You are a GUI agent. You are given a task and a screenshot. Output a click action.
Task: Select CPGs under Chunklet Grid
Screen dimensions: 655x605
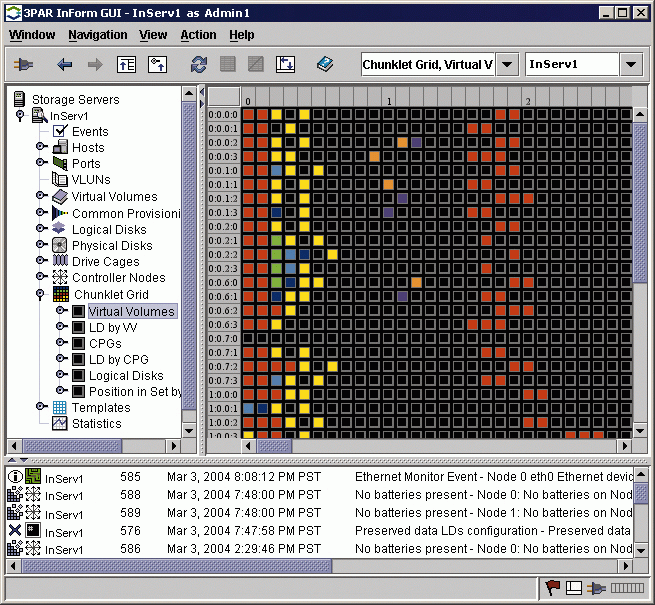(x=105, y=343)
